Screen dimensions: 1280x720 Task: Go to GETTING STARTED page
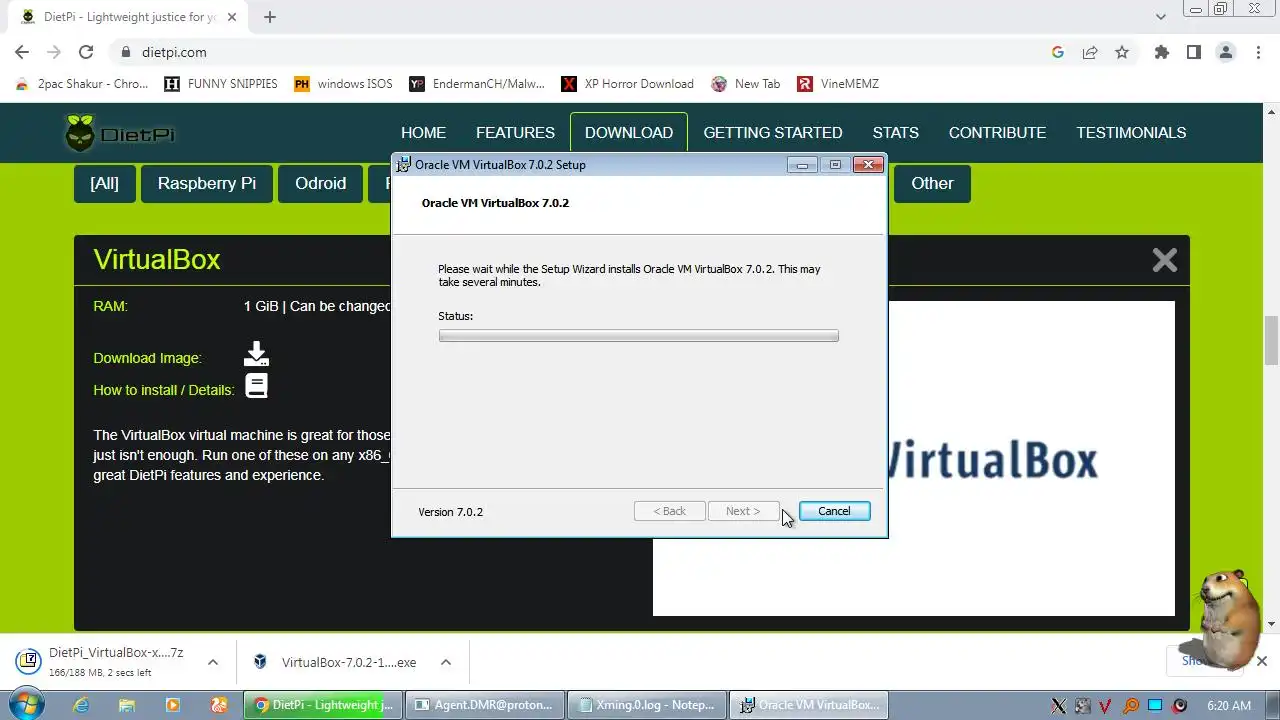(x=773, y=133)
